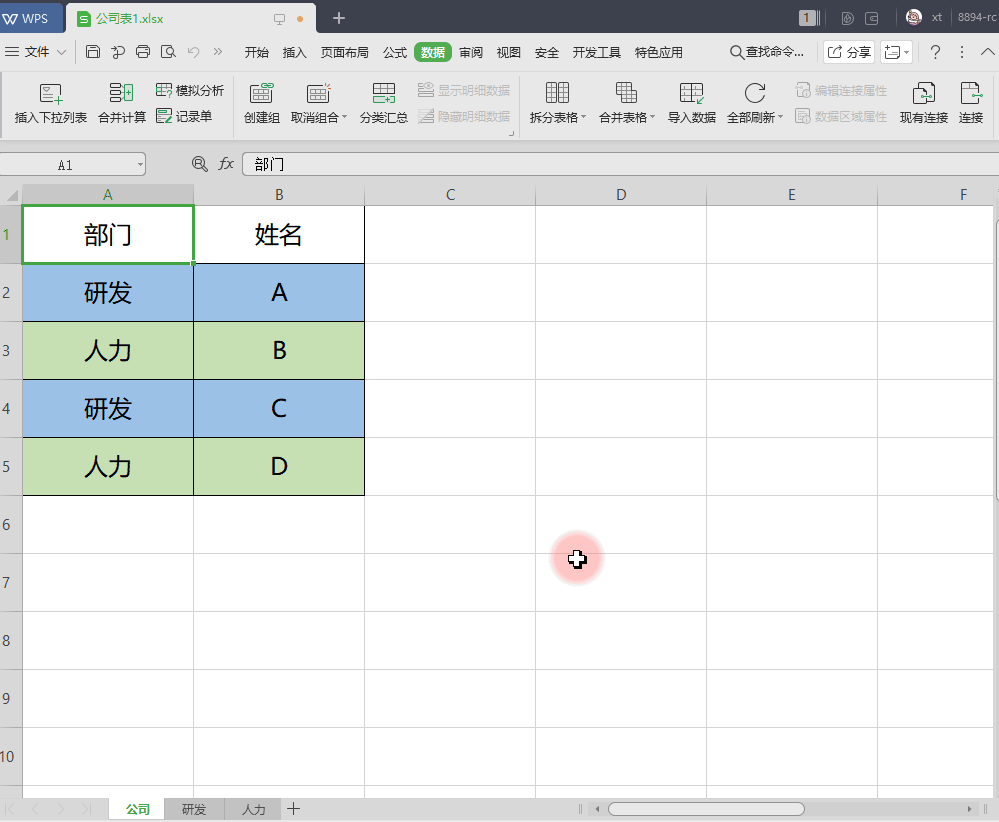Select column D header

621,195
